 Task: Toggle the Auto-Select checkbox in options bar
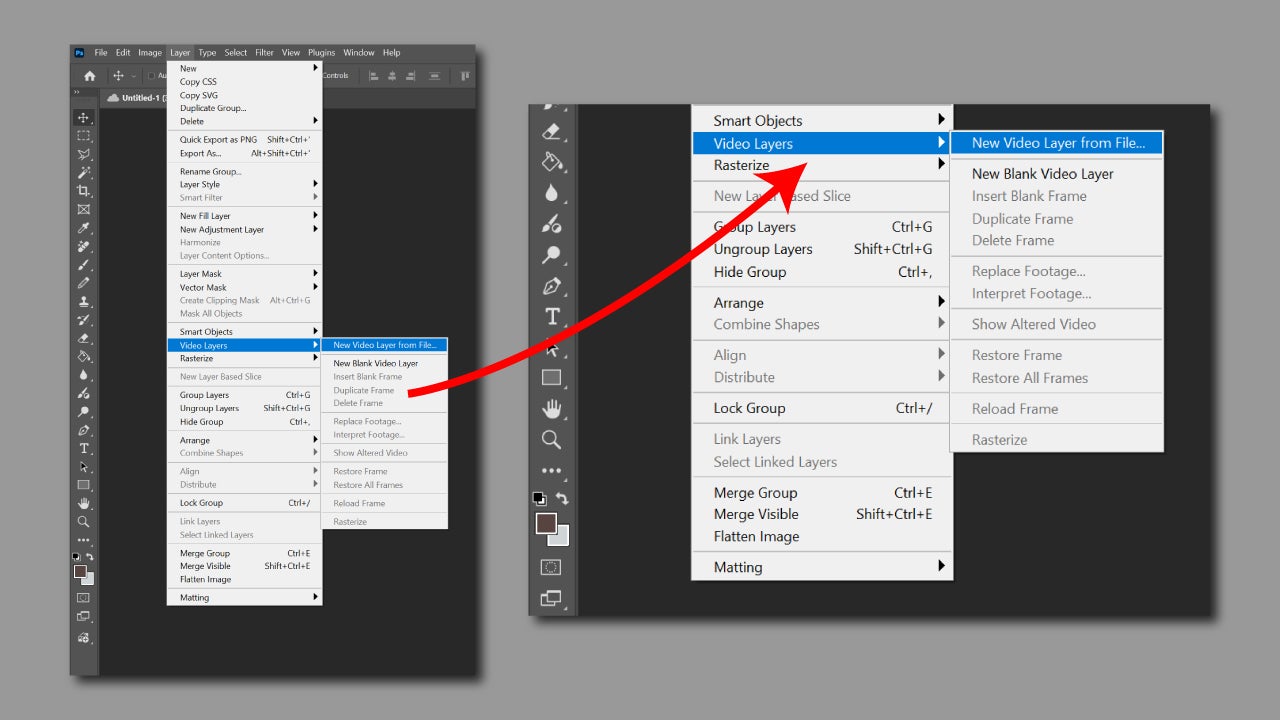151,76
